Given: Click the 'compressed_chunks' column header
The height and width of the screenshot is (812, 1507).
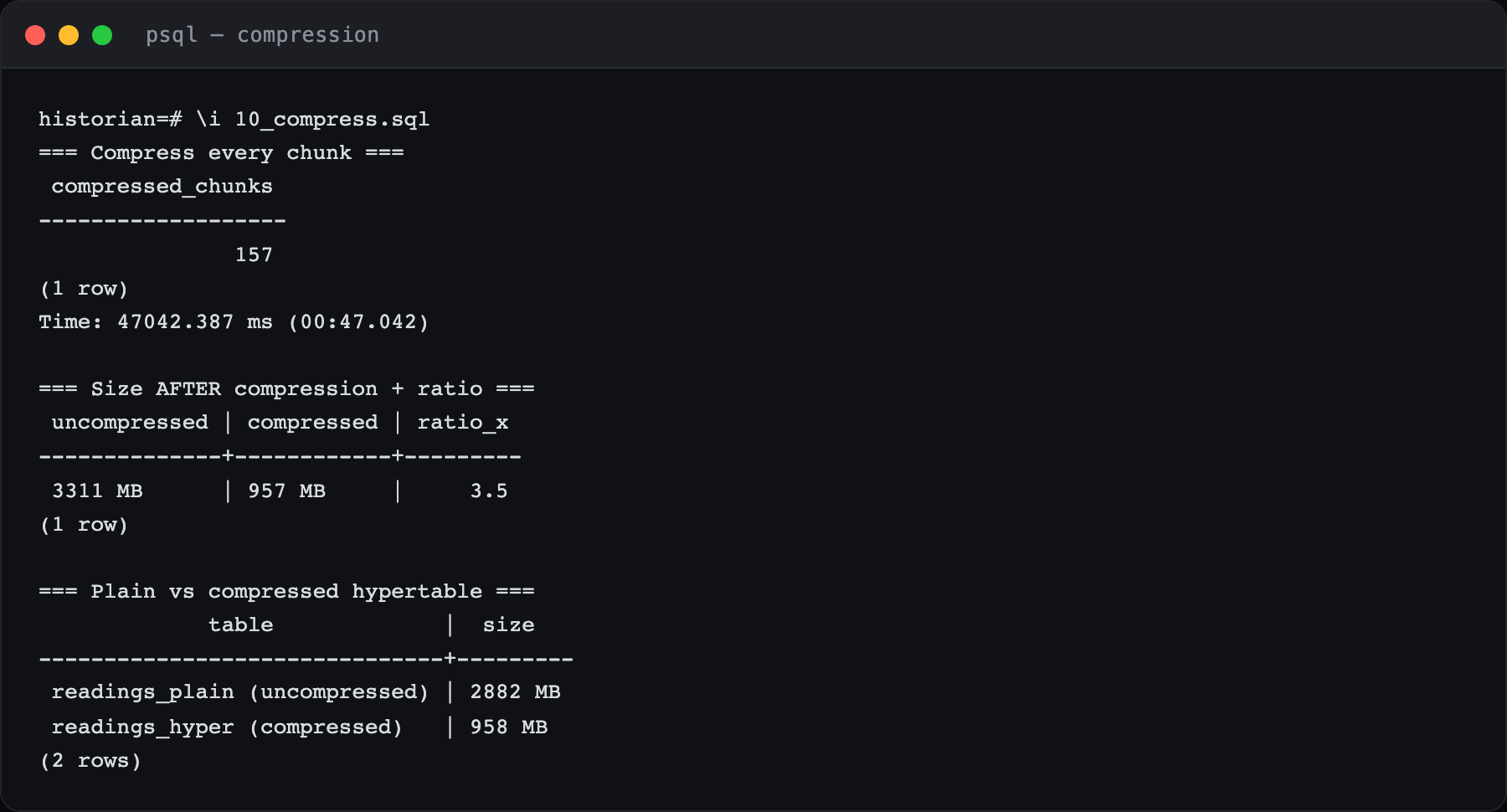Looking at the screenshot, I should 162,187.
